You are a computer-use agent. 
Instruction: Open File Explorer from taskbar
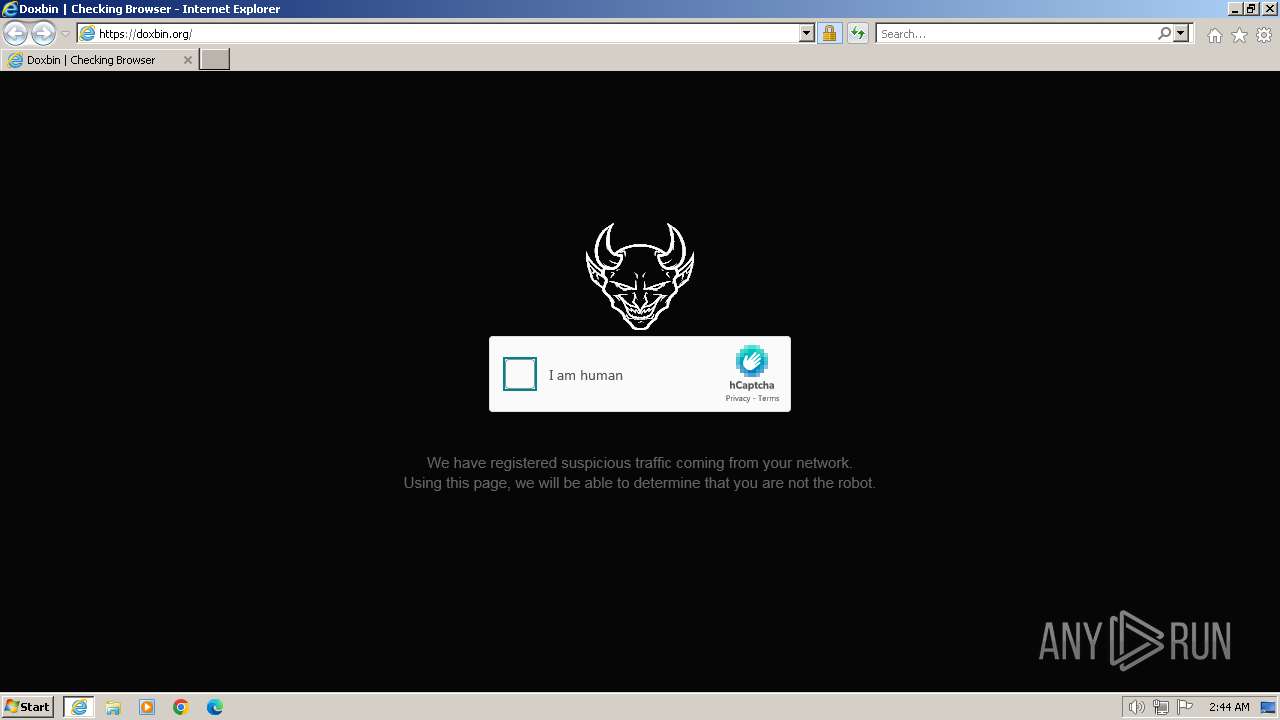click(113, 707)
